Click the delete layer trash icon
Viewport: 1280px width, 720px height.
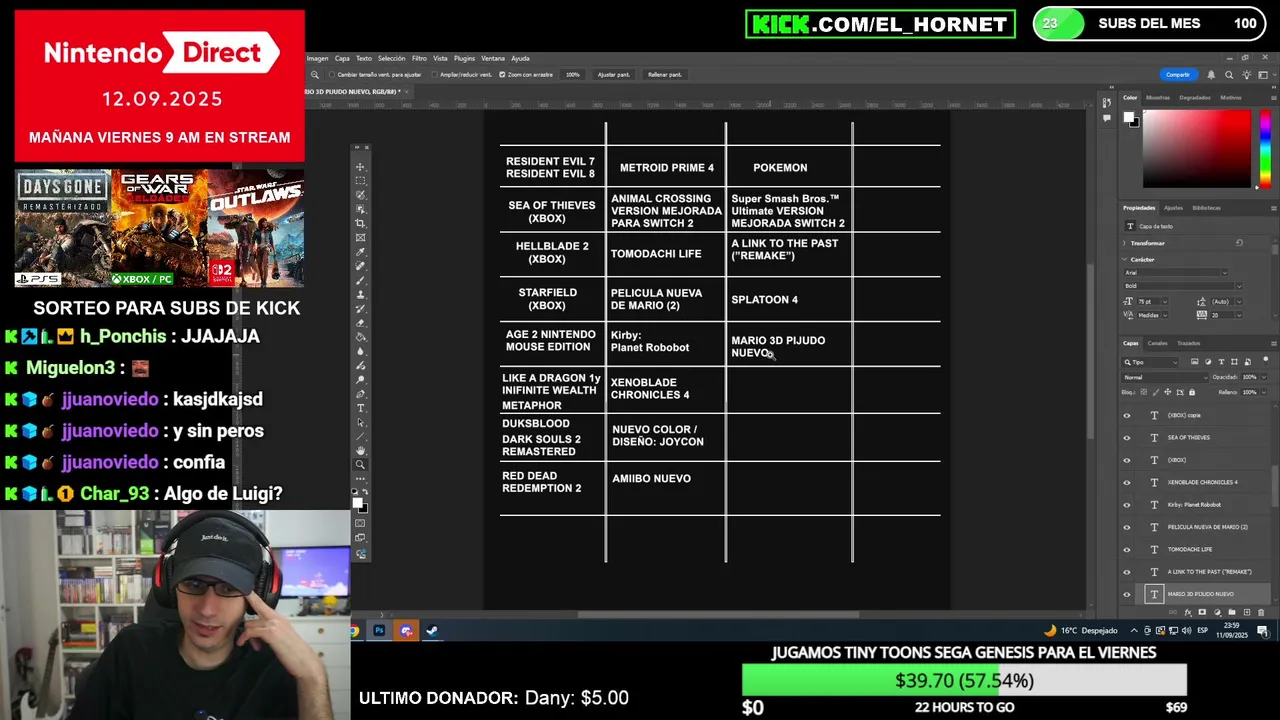(x=1261, y=612)
